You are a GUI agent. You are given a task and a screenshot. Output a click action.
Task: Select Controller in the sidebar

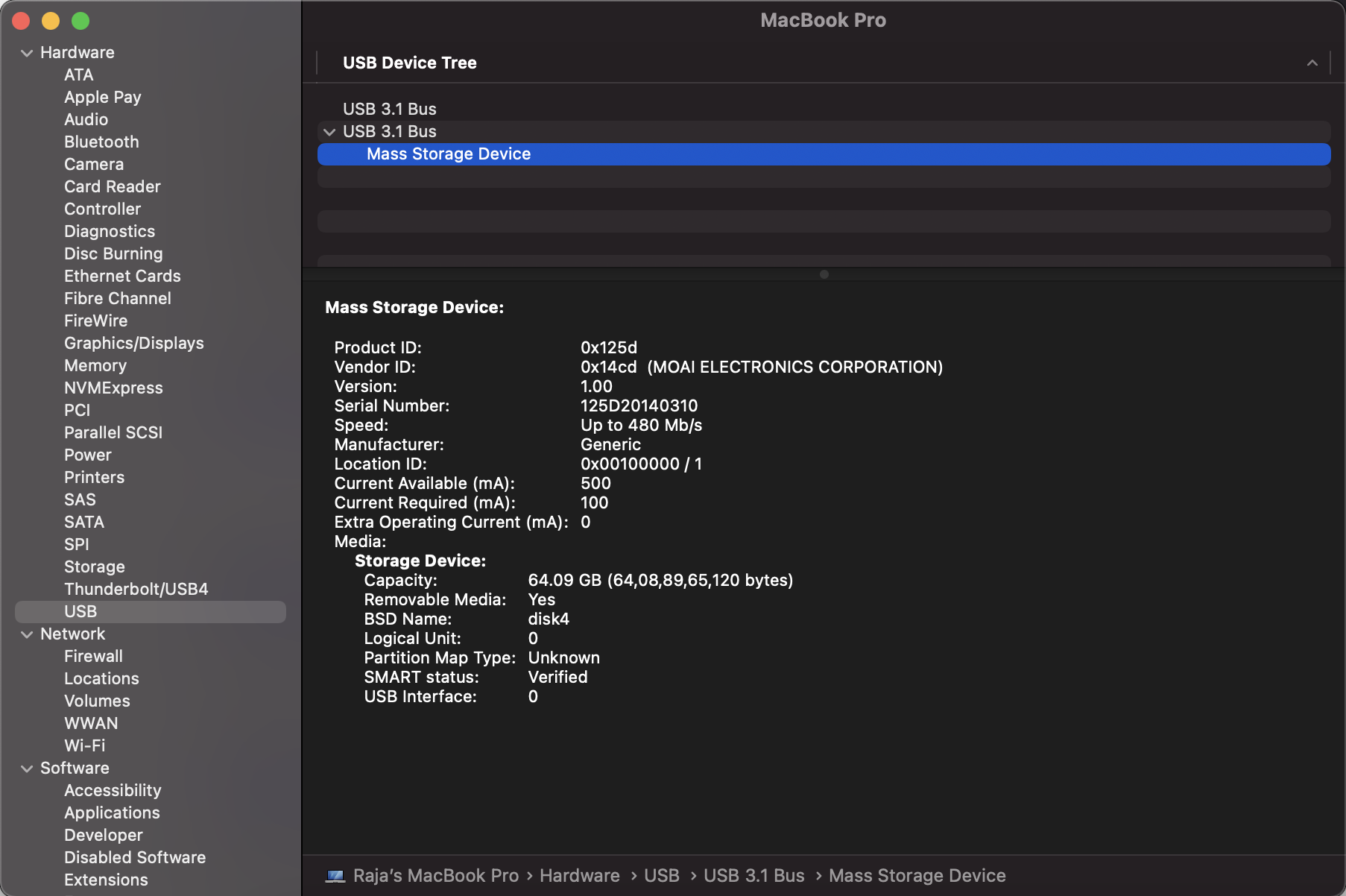(x=103, y=209)
